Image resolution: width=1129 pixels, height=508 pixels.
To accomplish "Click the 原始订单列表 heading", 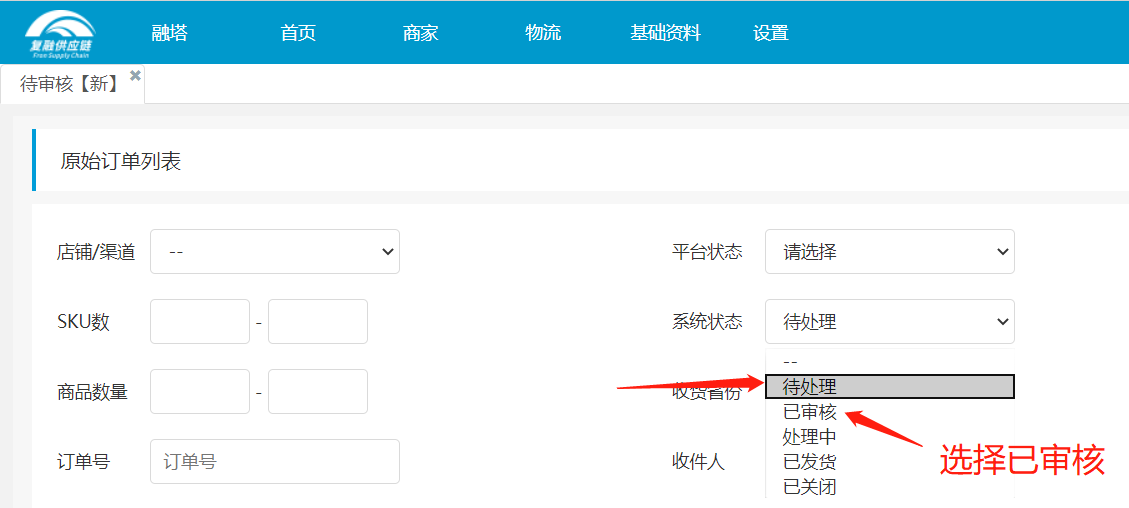I will coord(120,161).
